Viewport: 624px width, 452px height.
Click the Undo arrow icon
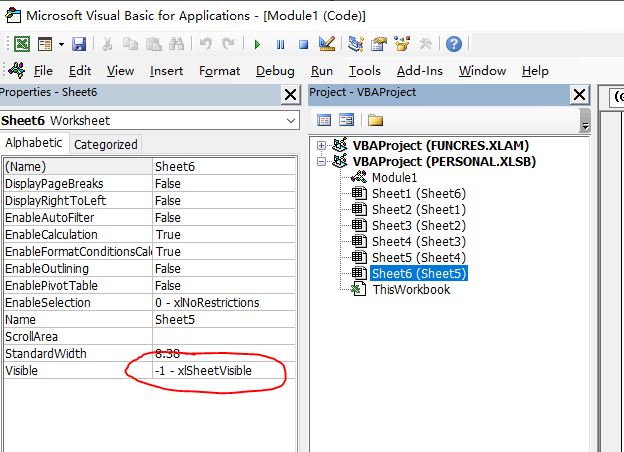(205, 44)
